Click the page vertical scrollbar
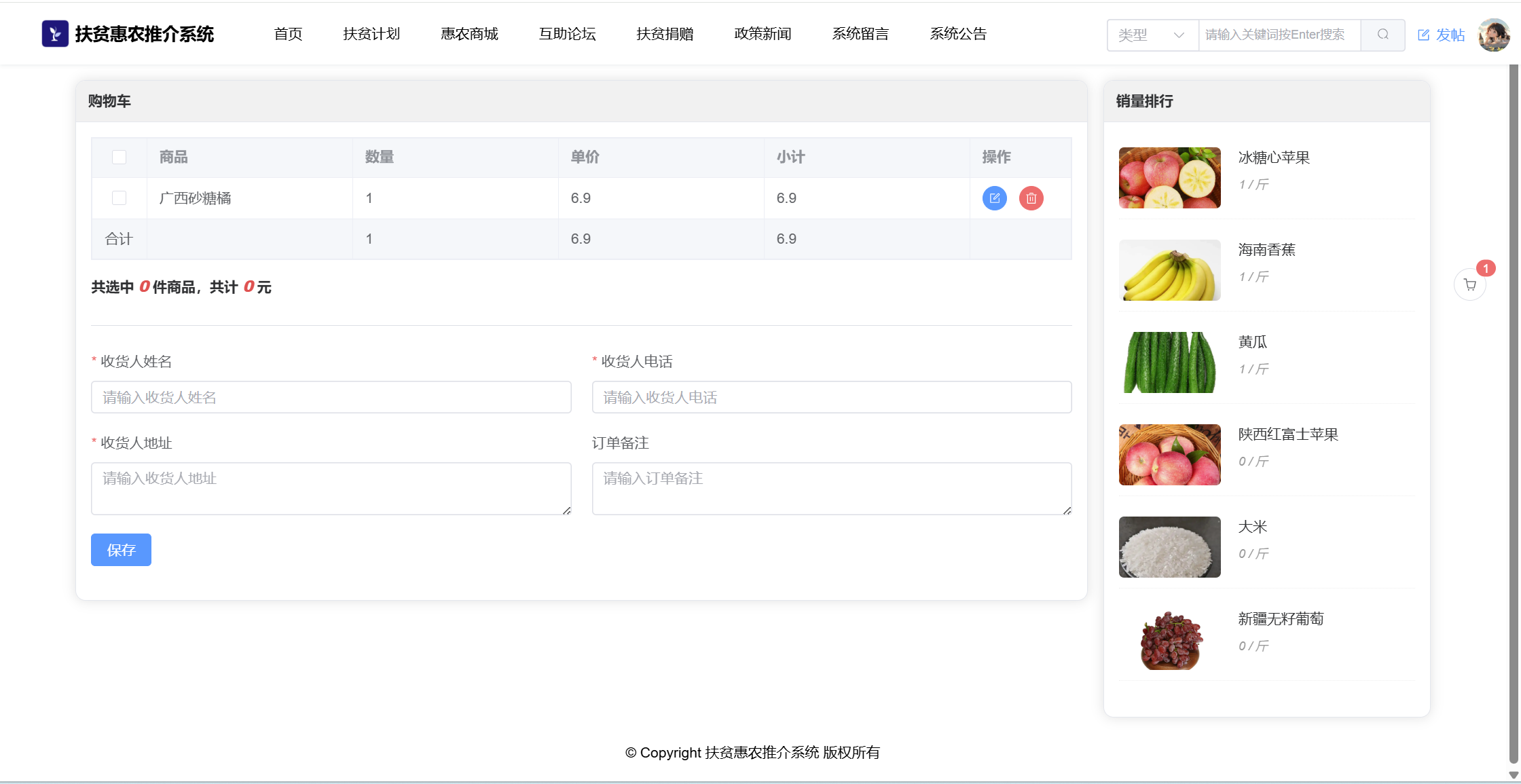Image resolution: width=1521 pixels, height=784 pixels. pyautogui.click(x=1514, y=407)
